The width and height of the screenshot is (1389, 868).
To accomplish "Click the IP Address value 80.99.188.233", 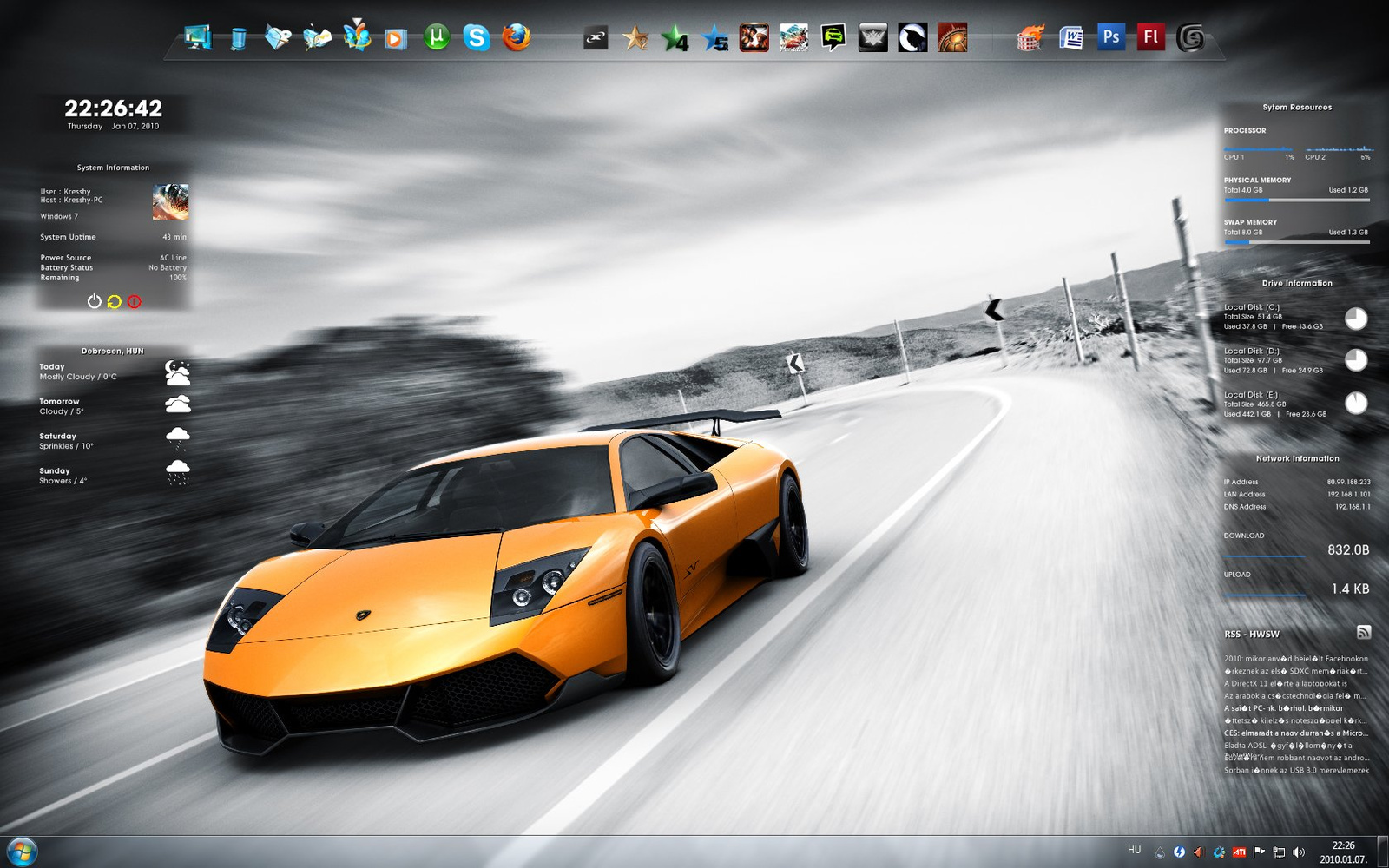I will tap(1348, 482).
